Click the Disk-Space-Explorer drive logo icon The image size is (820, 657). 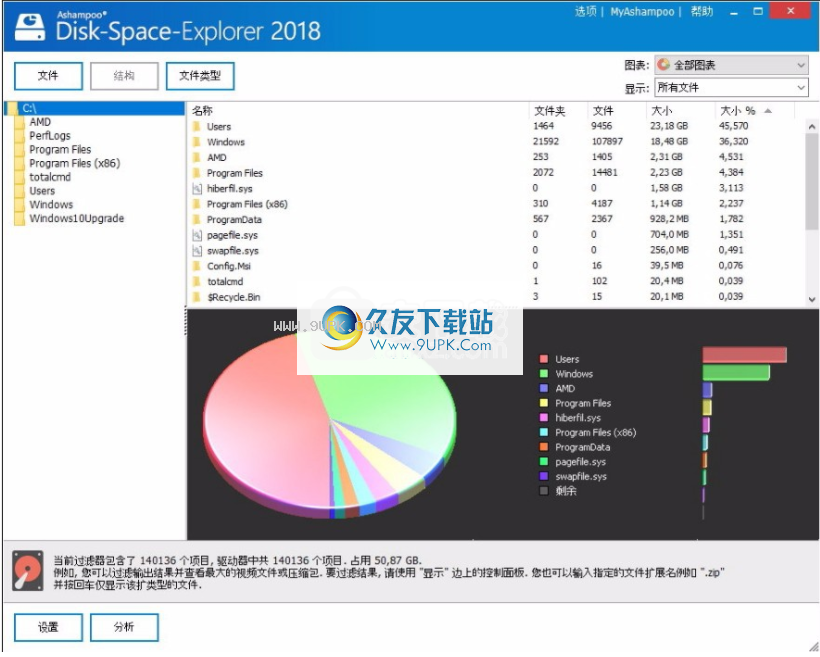click(x=30, y=27)
